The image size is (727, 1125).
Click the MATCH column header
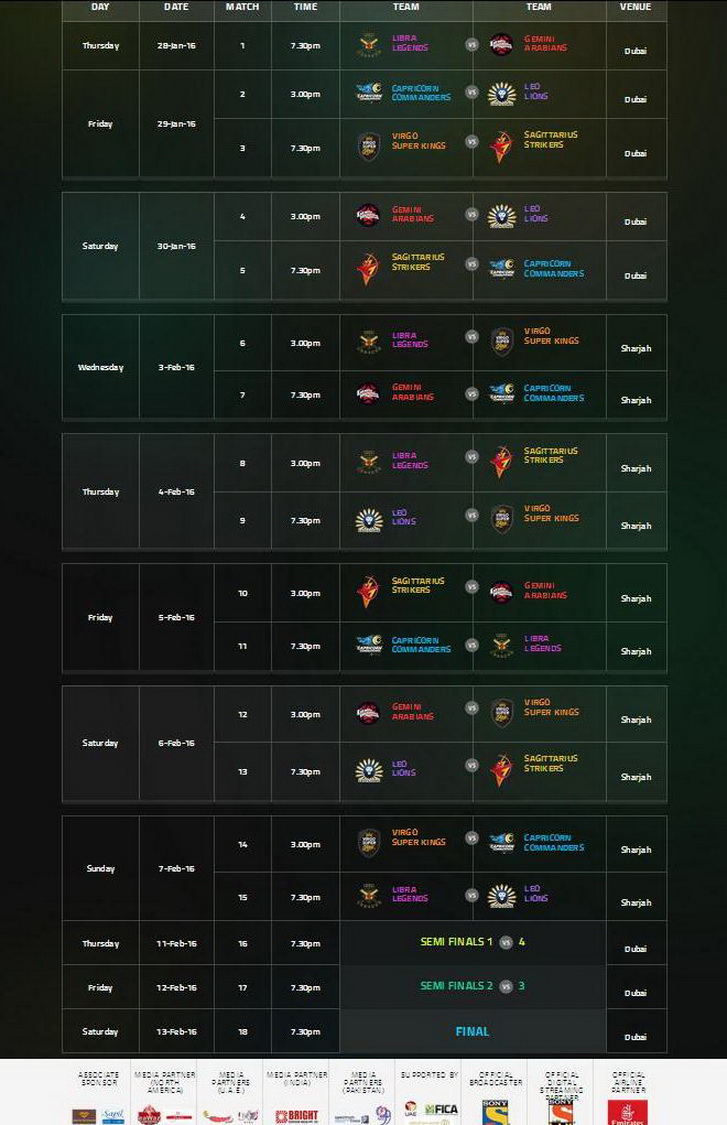click(x=243, y=6)
